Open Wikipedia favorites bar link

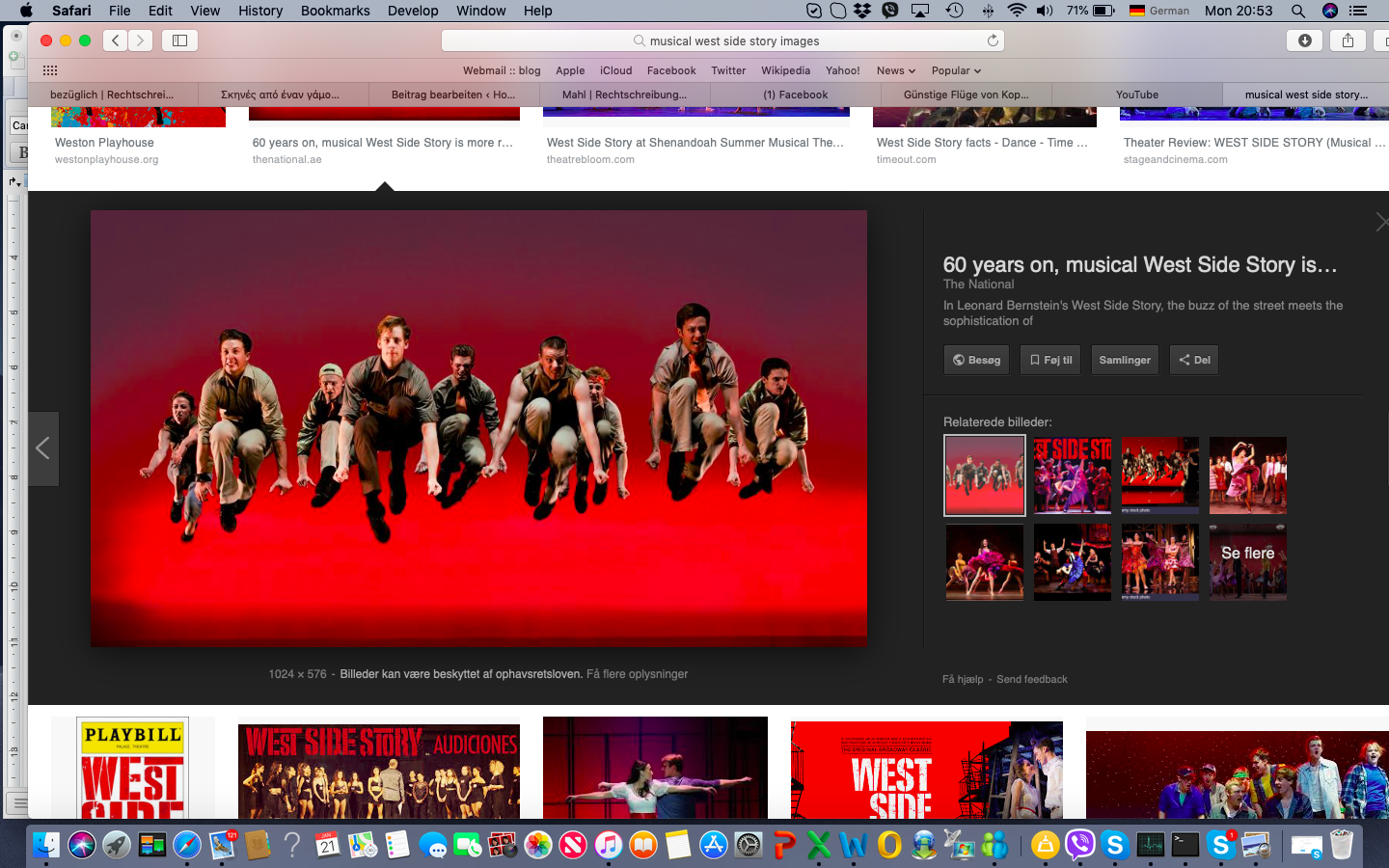click(x=785, y=70)
